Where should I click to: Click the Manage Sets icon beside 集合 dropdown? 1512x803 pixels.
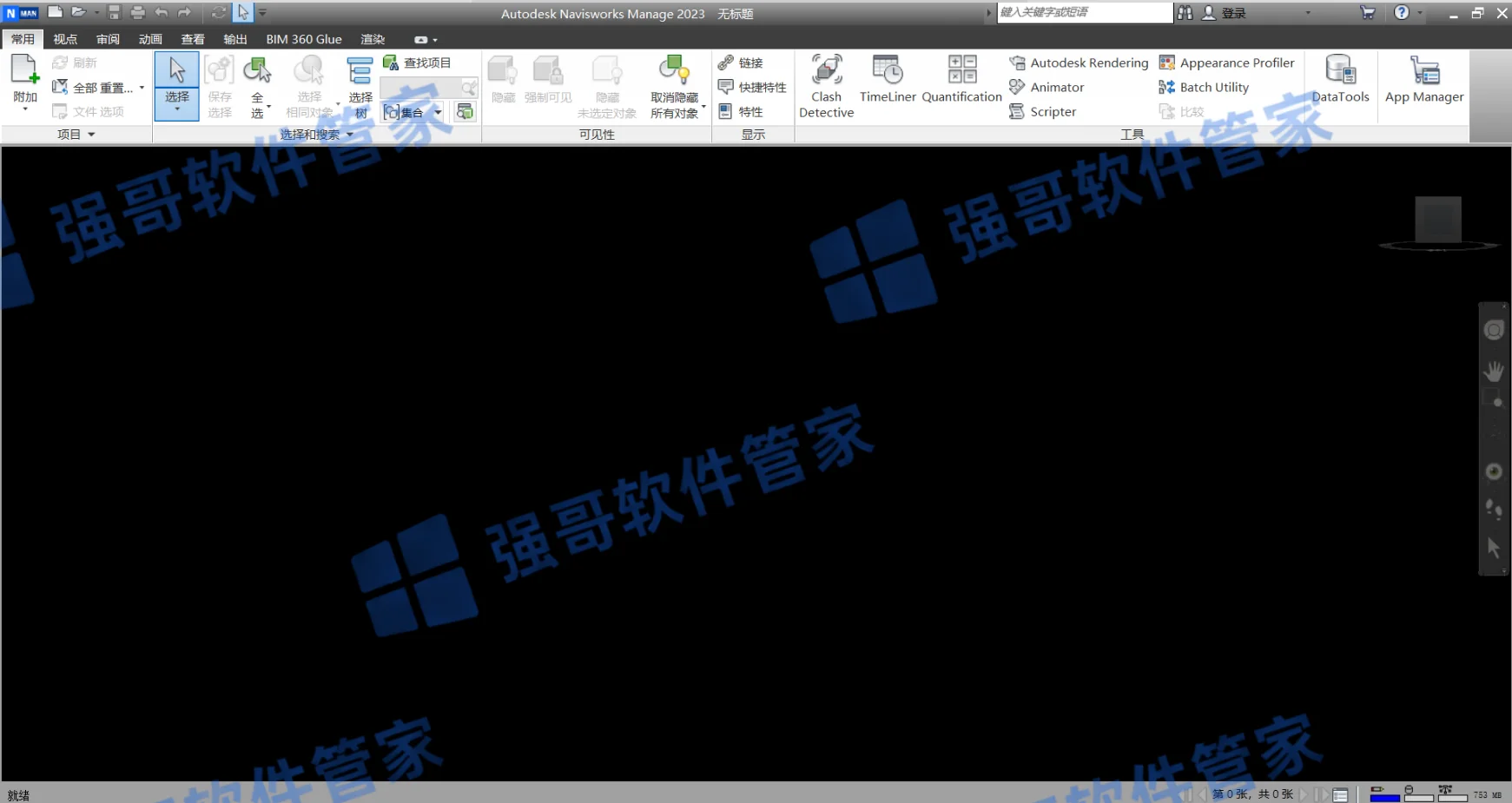465,111
